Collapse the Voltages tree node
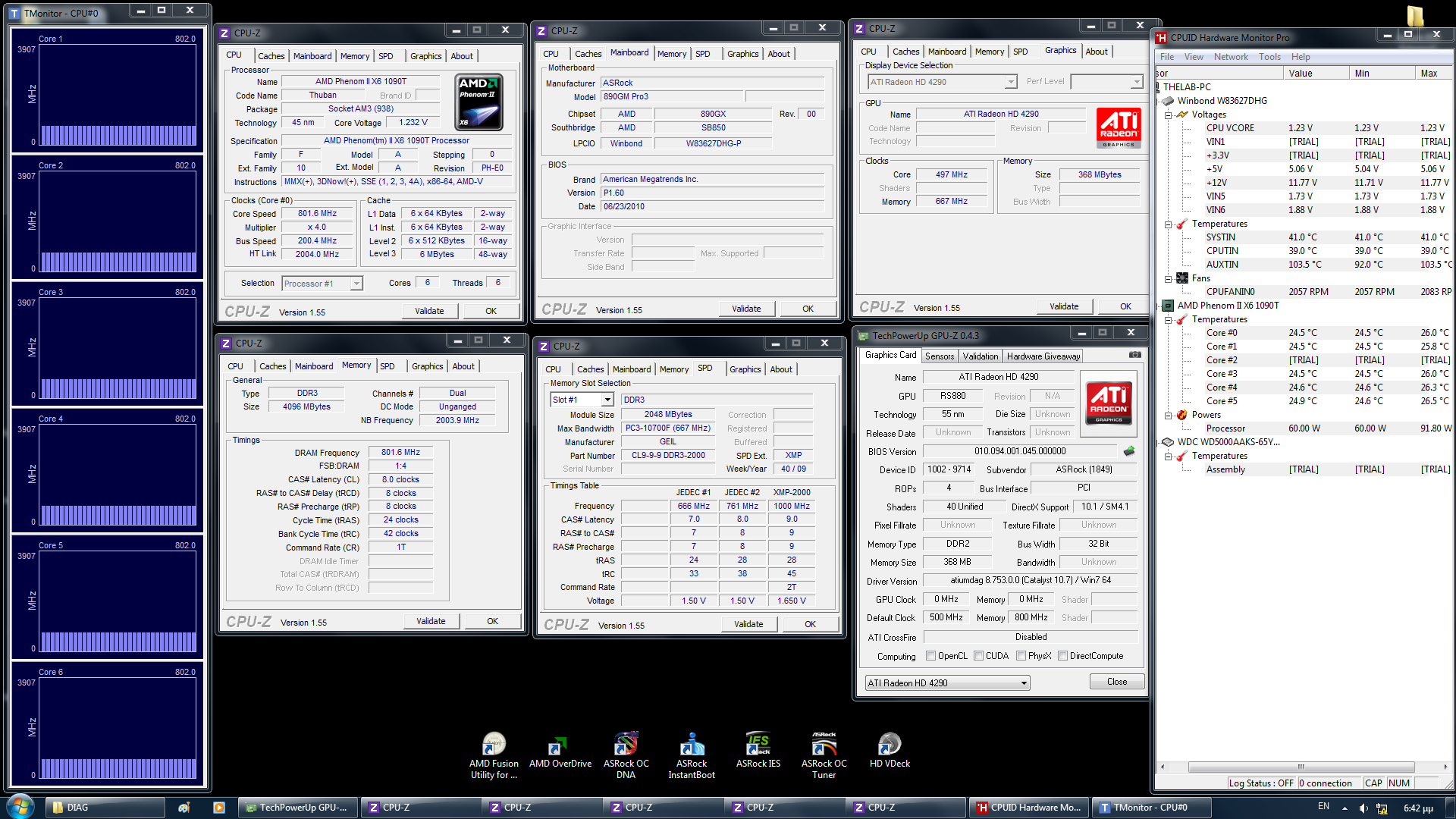Screen dimensions: 1456x819 [x=1169, y=115]
